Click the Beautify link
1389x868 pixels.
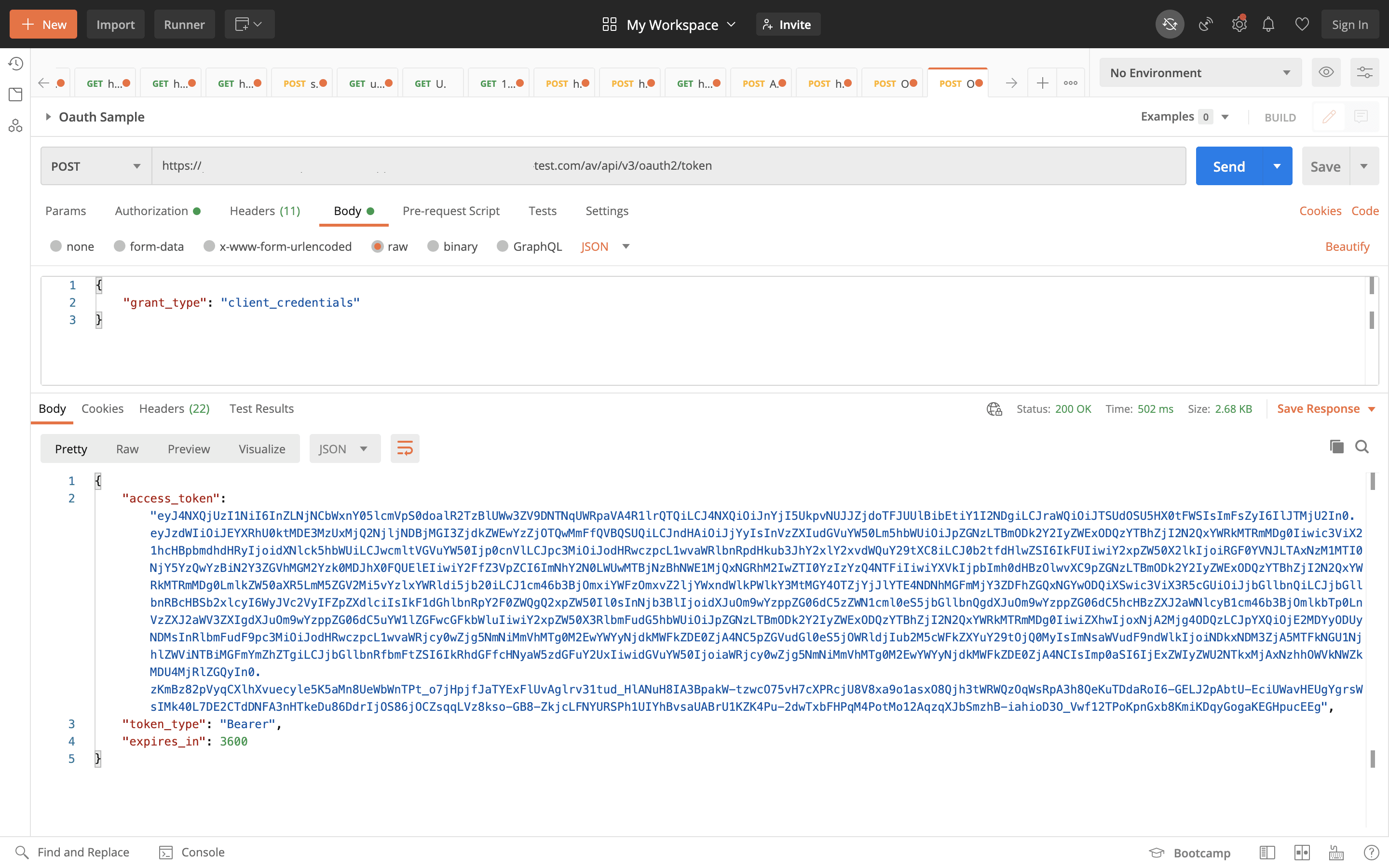[x=1347, y=246]
